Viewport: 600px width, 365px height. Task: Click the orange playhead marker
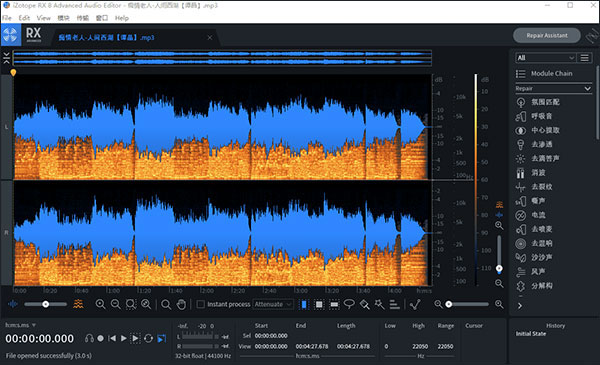(x=13, y=73)
